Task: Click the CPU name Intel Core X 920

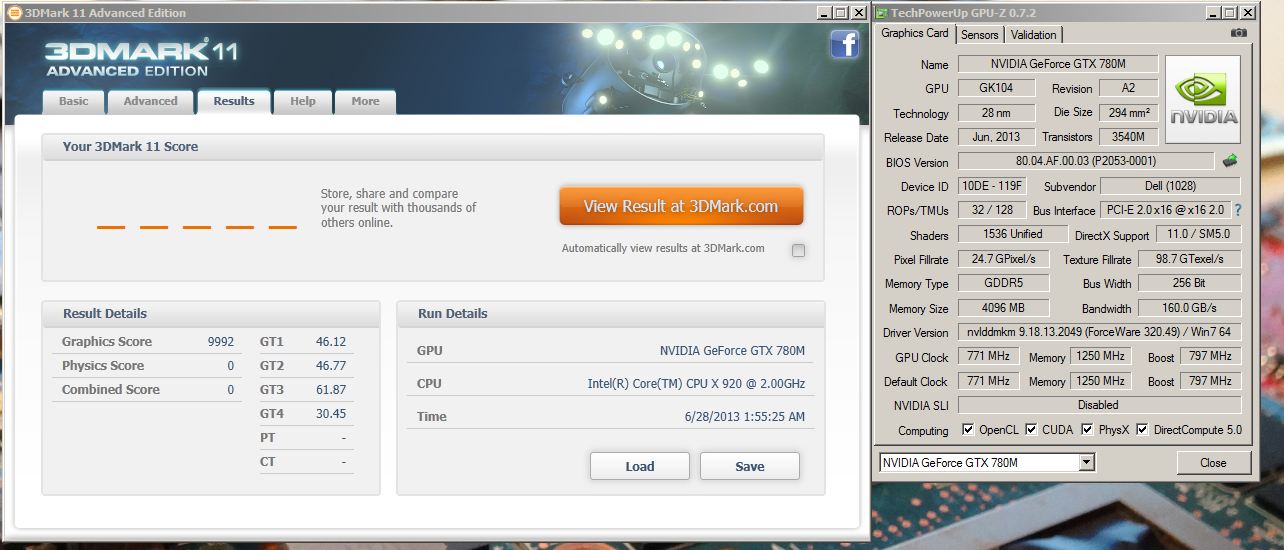Action: pos(696,384)
